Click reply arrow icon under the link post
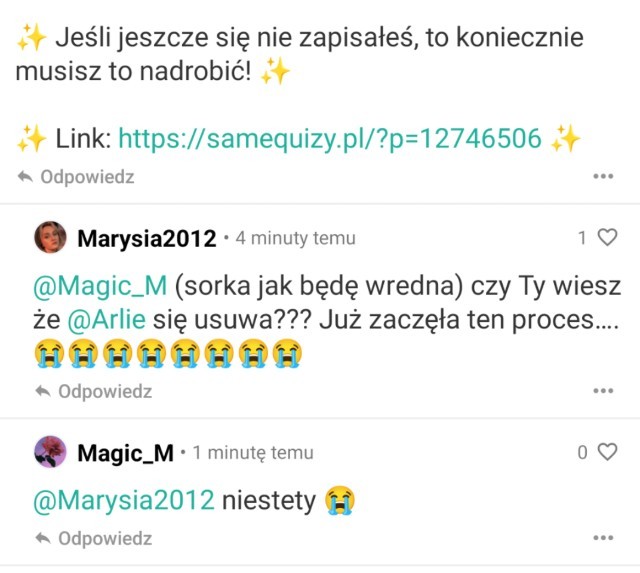This screenshot has height=573, width=640. (25, 177)
